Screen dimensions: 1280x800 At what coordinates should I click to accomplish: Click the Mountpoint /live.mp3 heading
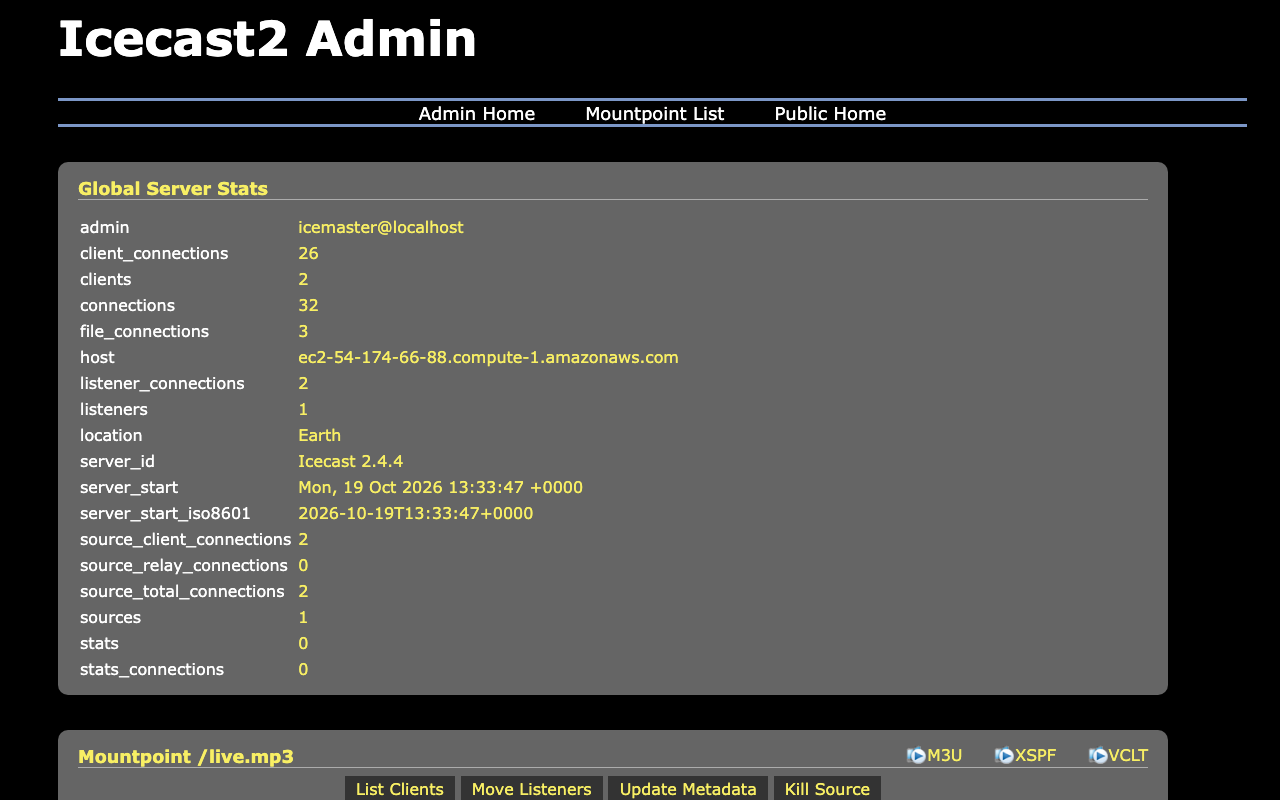186,757
